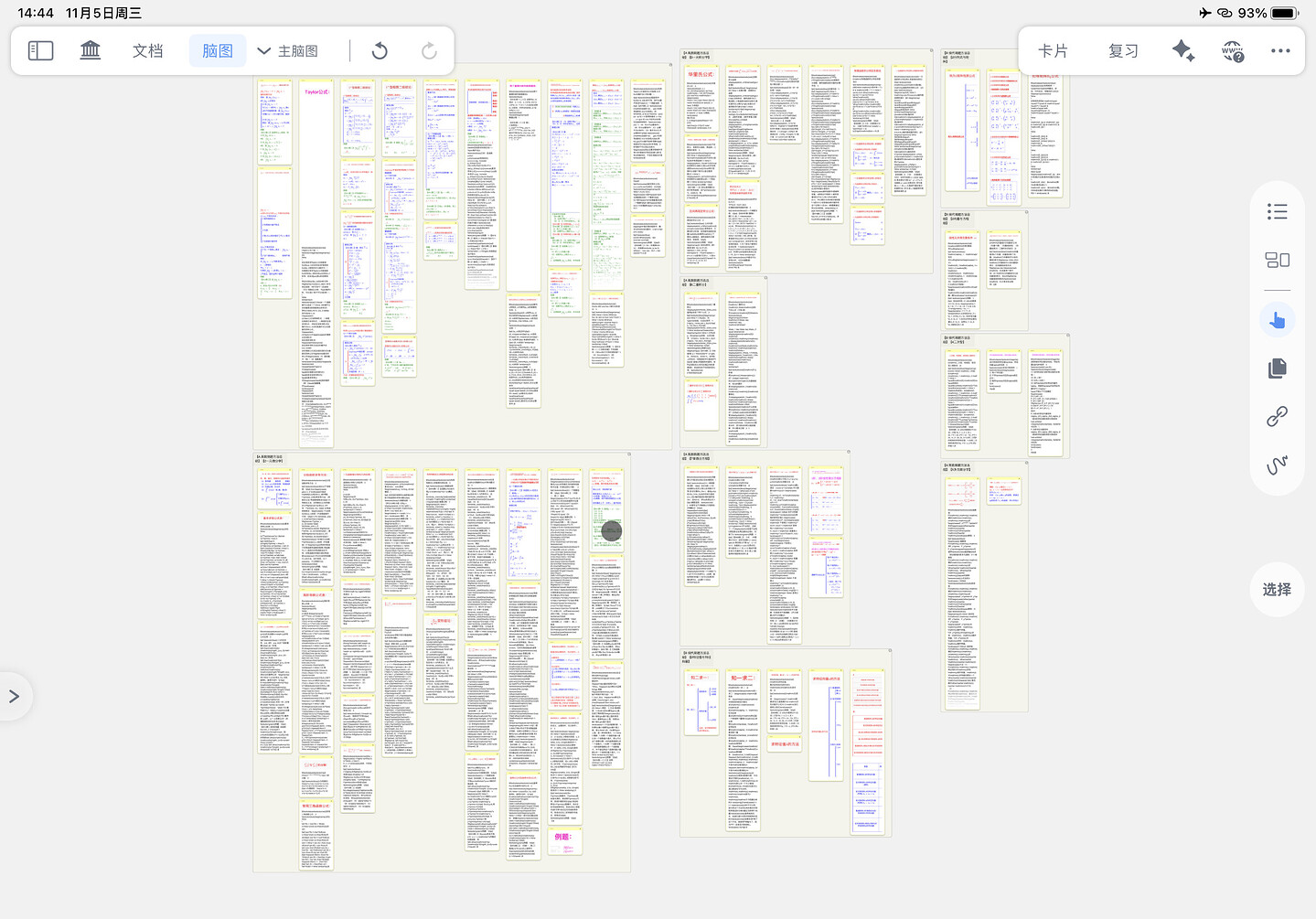Expand the 主脑图 dropdown

(x=288, y=51)
